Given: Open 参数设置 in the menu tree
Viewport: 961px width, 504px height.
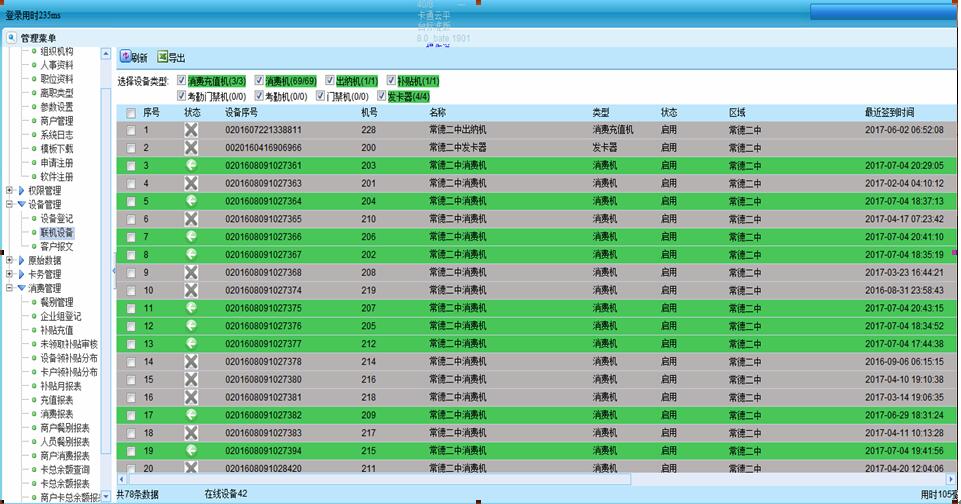Looking at the screenshot, I should coord(56,107).
